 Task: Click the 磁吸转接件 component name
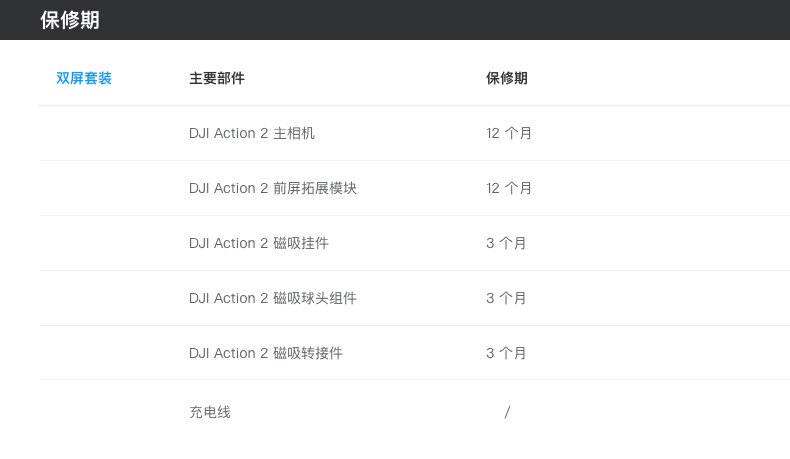308,353
